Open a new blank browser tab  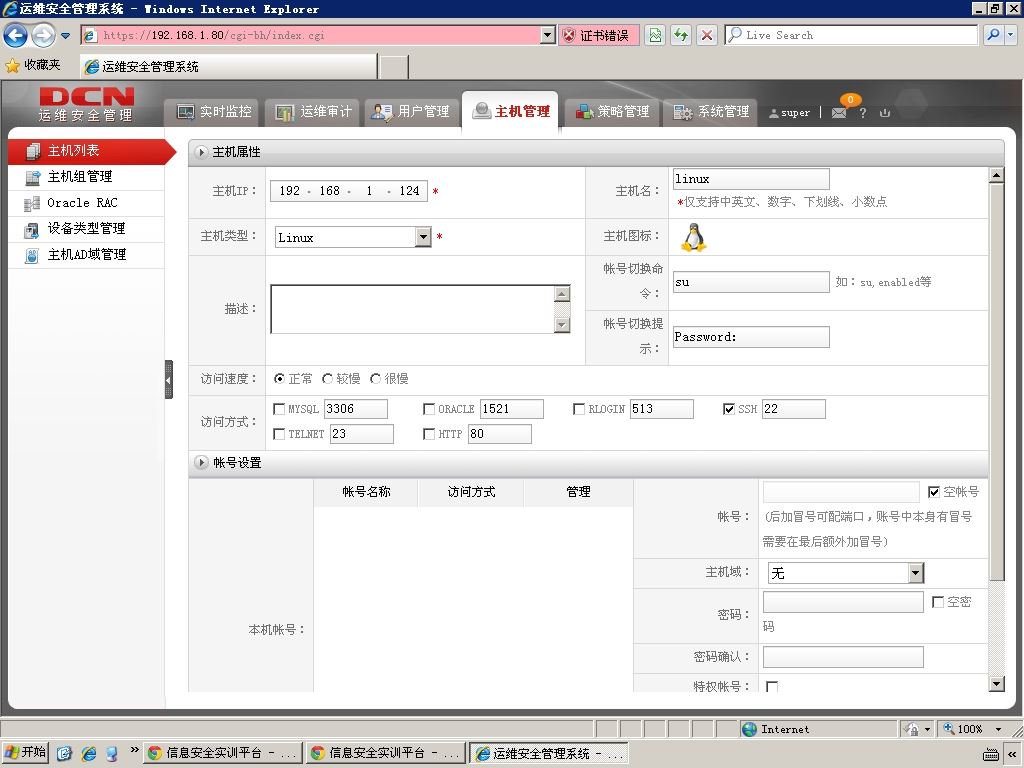pos(393,67)
